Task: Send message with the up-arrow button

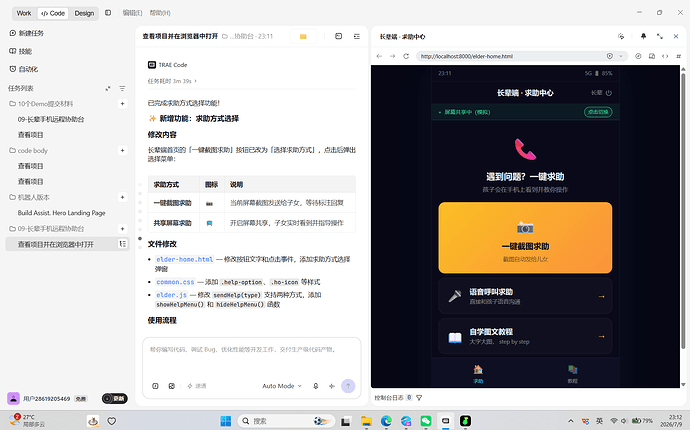Action: coord(348,386)
